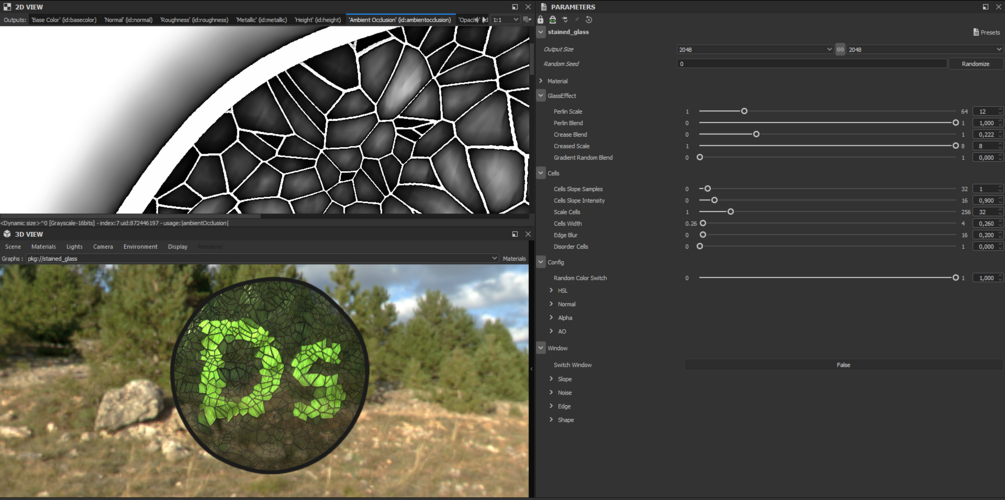Viewport: 1005px width, 500px height.
Task: Open the Environment menu in 3D View
Action: pos(140,247)
